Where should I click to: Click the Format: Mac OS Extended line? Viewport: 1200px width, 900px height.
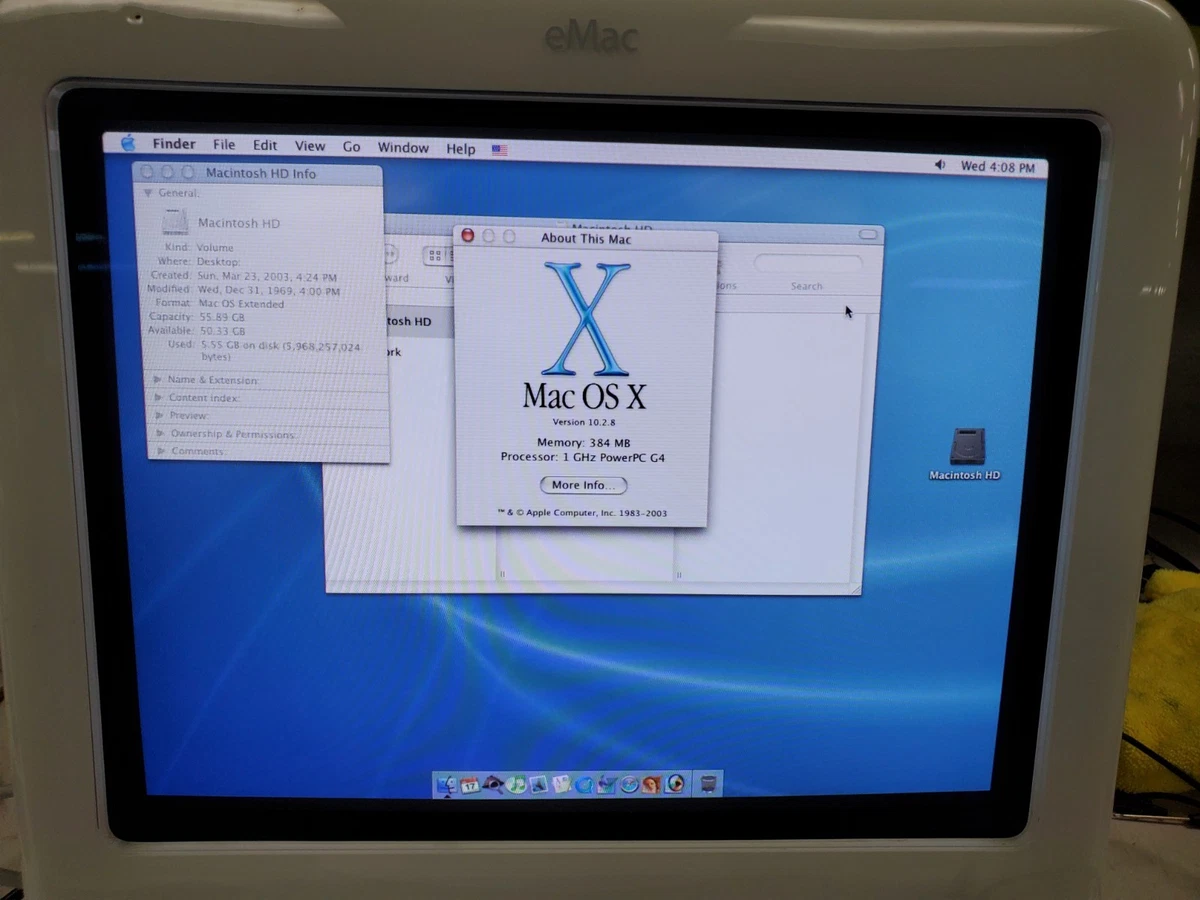(219, 303)
